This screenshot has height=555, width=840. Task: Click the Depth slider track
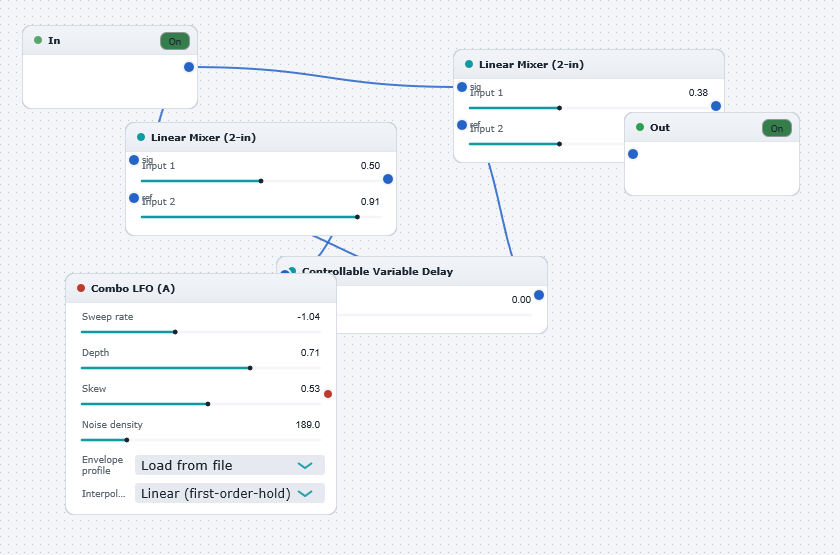[x=201, y=368]
